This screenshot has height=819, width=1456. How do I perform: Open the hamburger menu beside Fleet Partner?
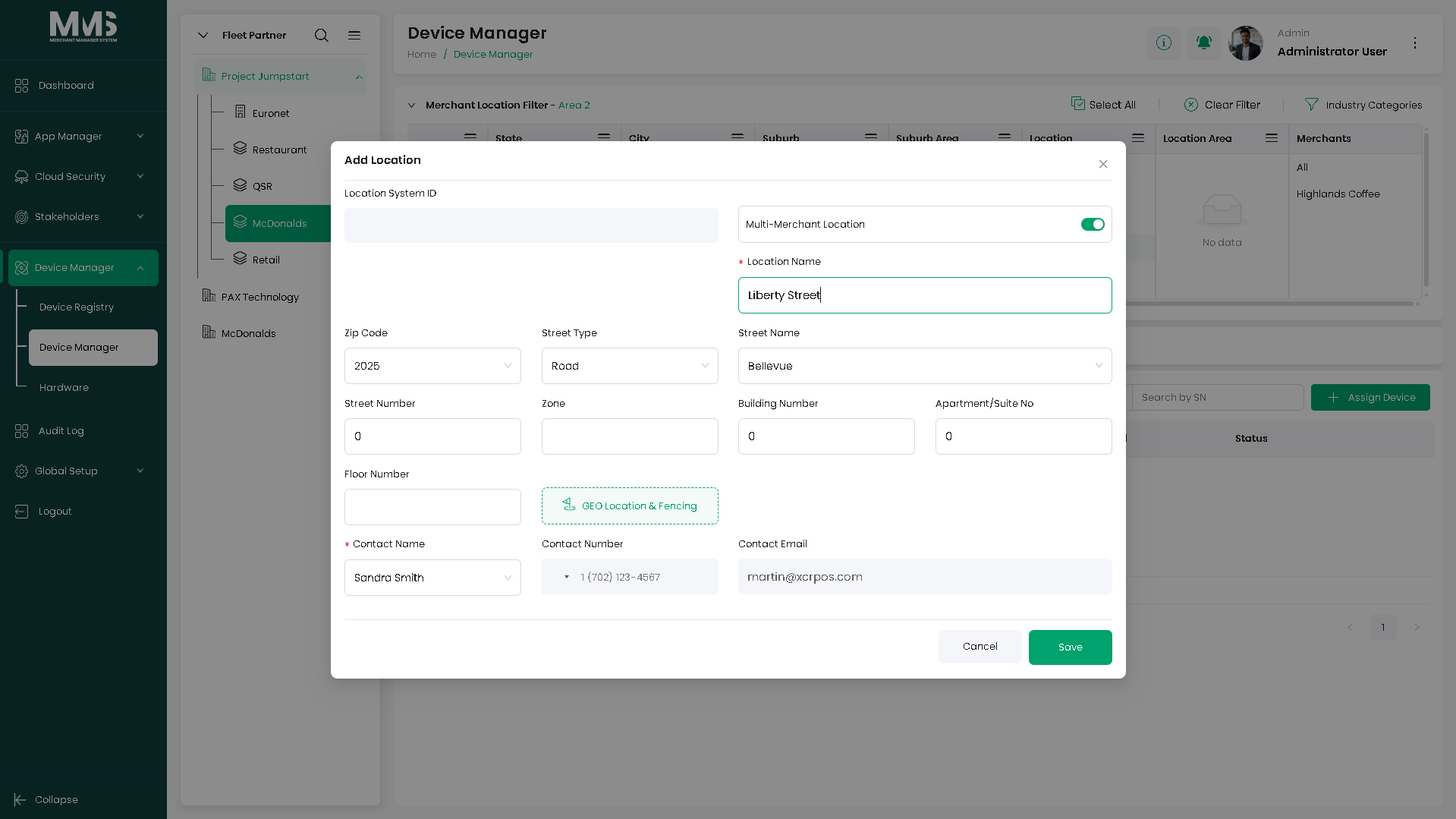[x=354, y=36]
